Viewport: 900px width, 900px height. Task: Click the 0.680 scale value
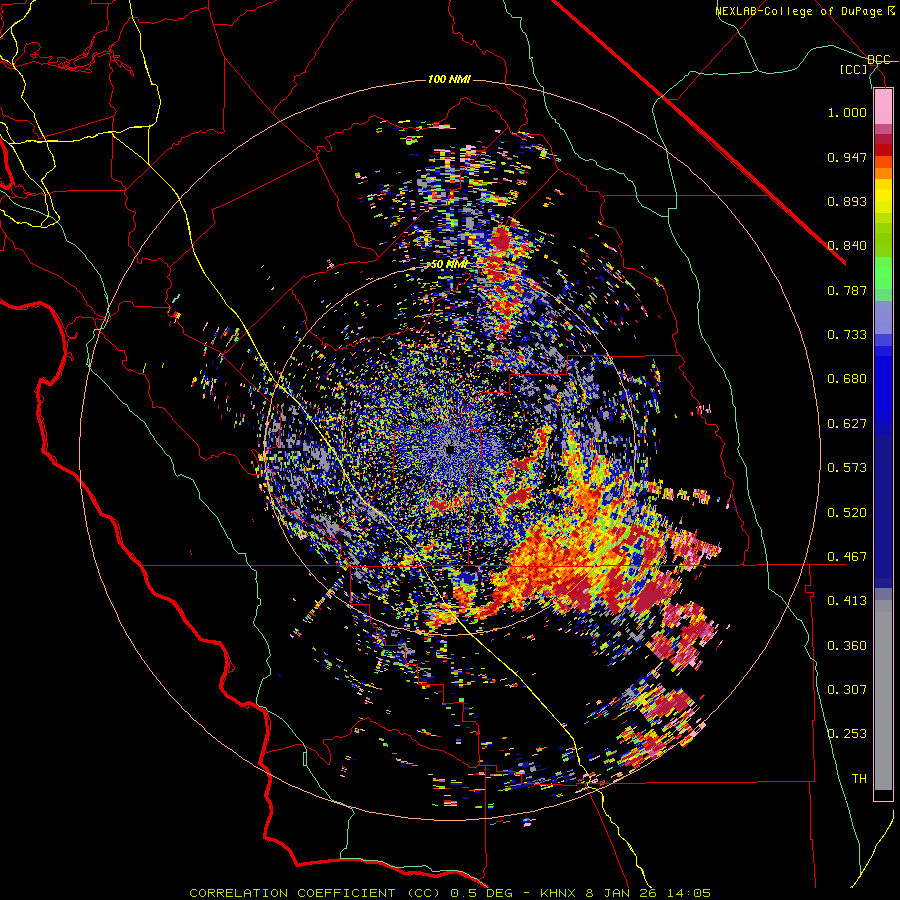(x=847, y=379)
